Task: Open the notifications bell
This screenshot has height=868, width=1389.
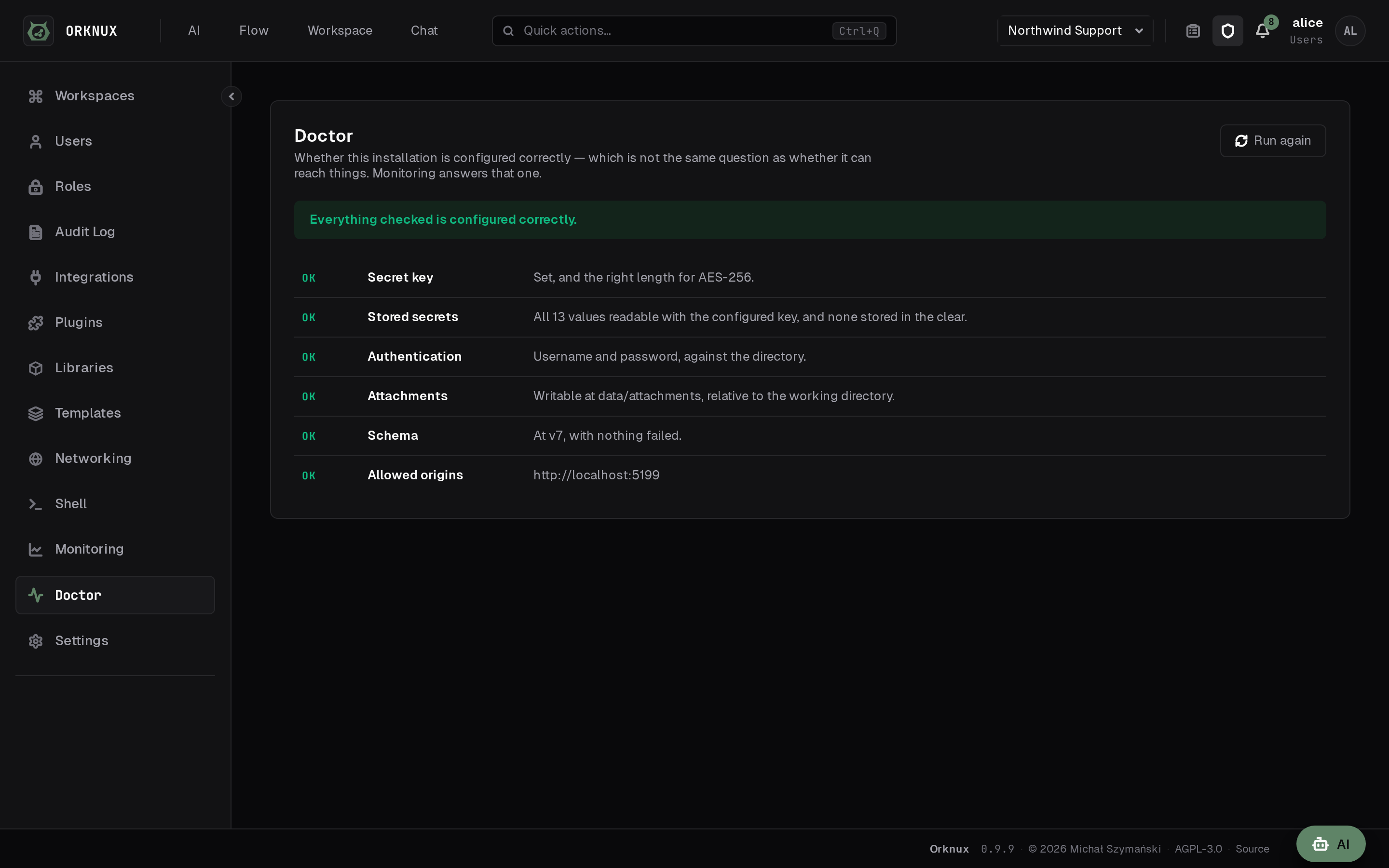Action: click(x=1262, y=30)
